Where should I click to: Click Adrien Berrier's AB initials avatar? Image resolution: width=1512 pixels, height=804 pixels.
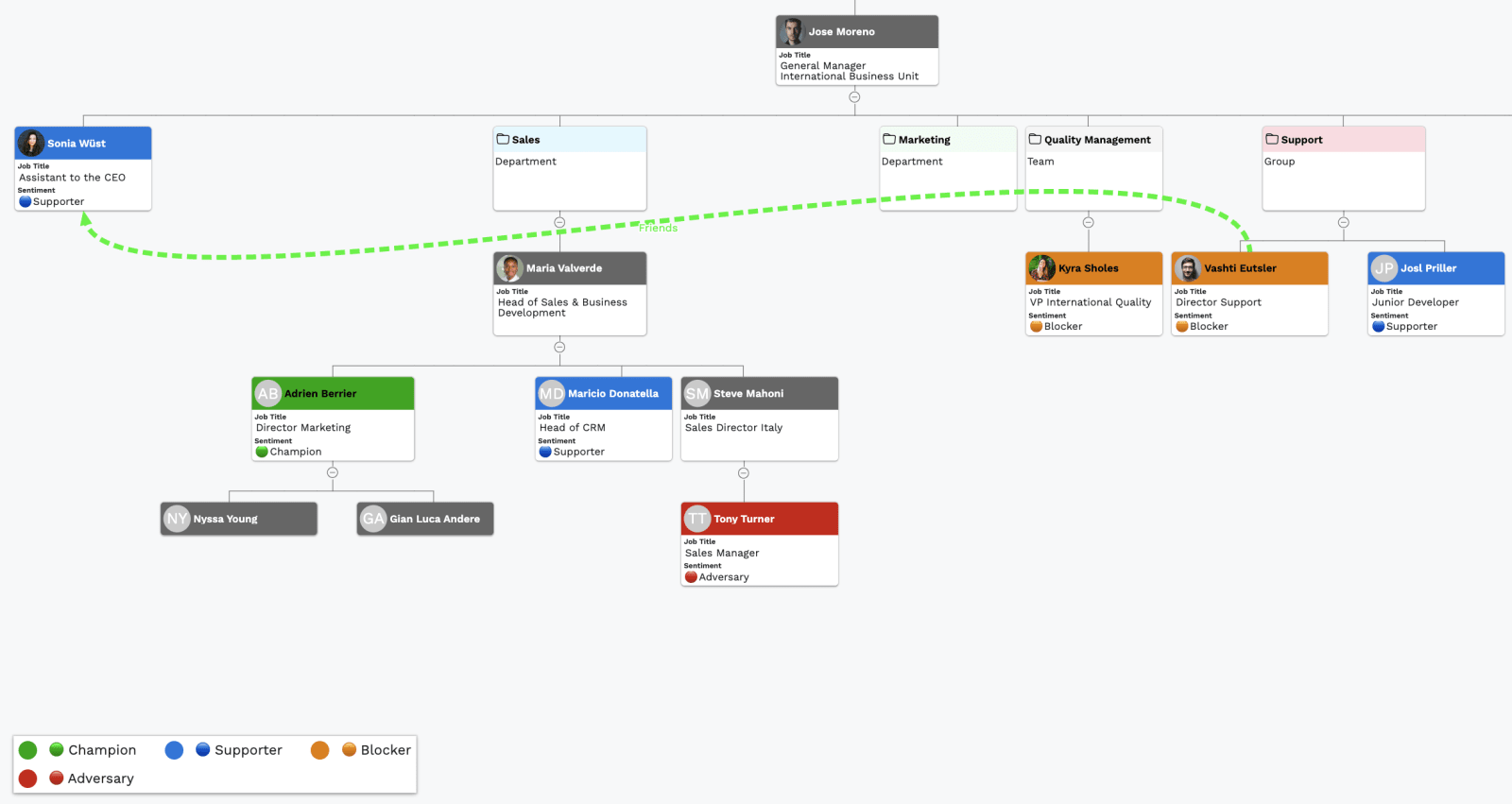pyautogui.click(x=268, y=393)
